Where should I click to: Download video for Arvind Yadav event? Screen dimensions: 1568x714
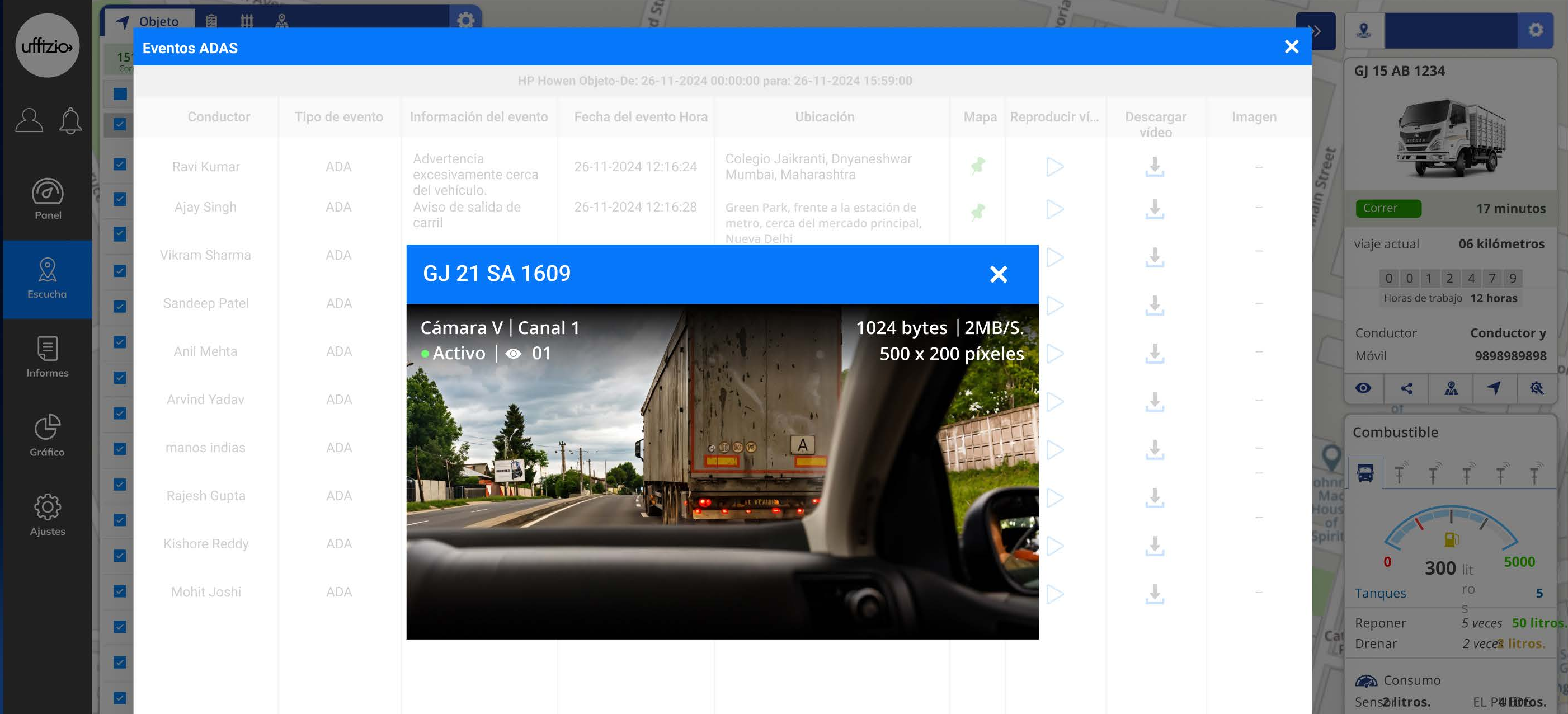1155,401
